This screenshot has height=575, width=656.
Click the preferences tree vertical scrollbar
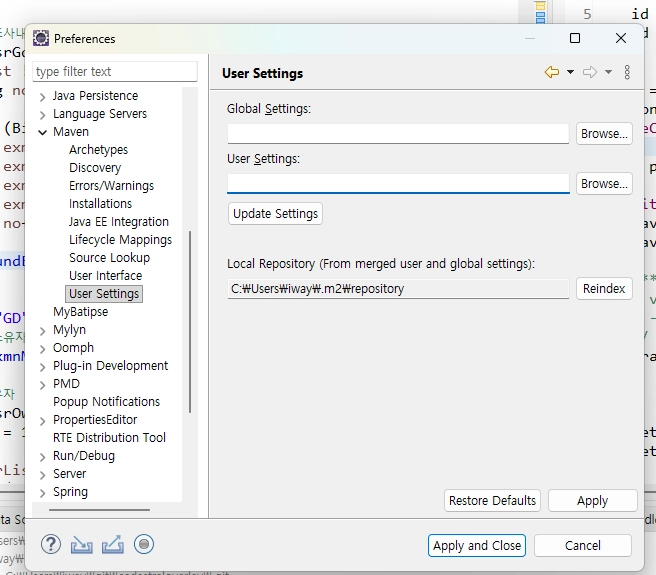pos(190,322)
